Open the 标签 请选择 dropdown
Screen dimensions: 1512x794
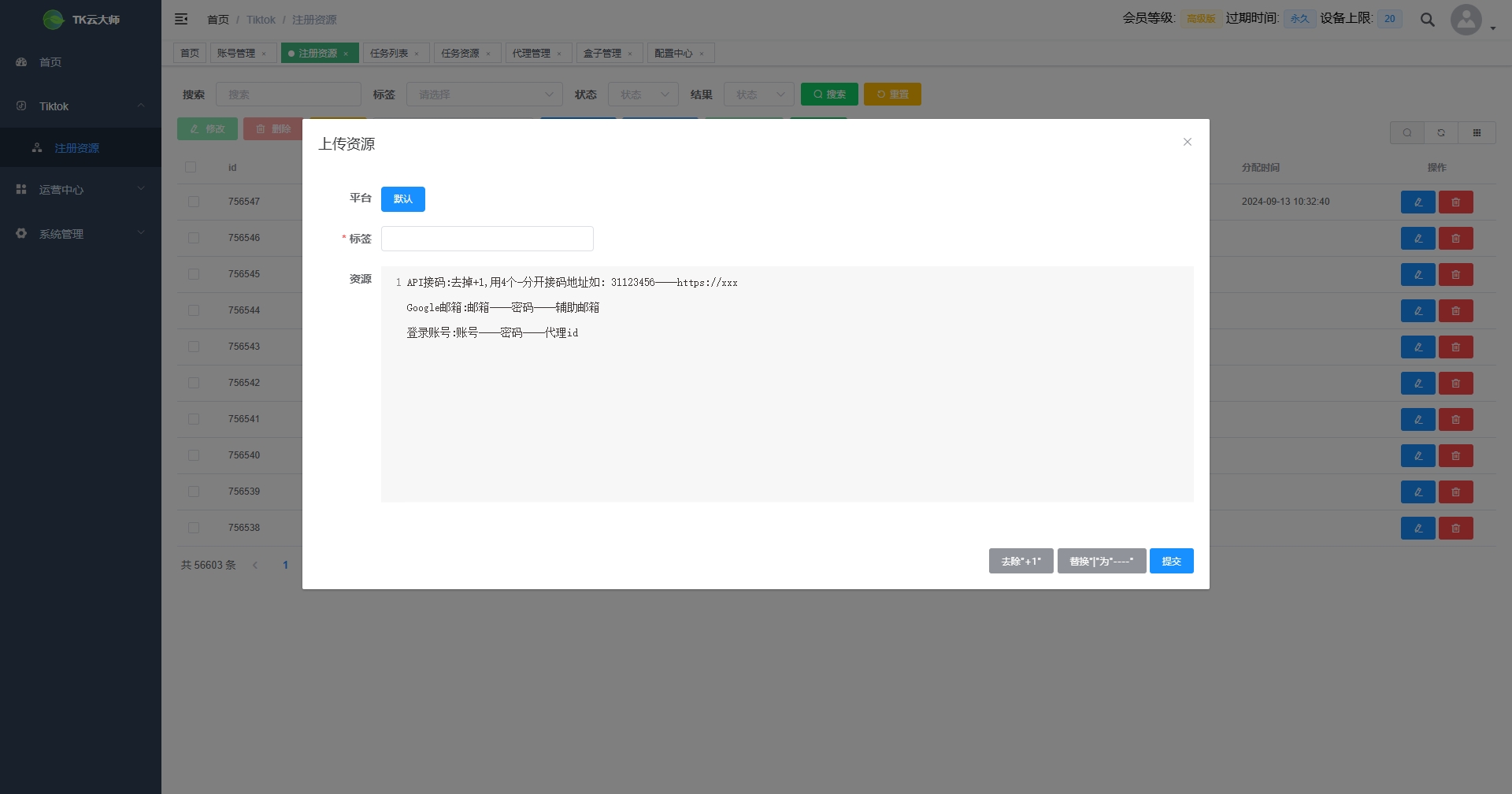point(484,94)
